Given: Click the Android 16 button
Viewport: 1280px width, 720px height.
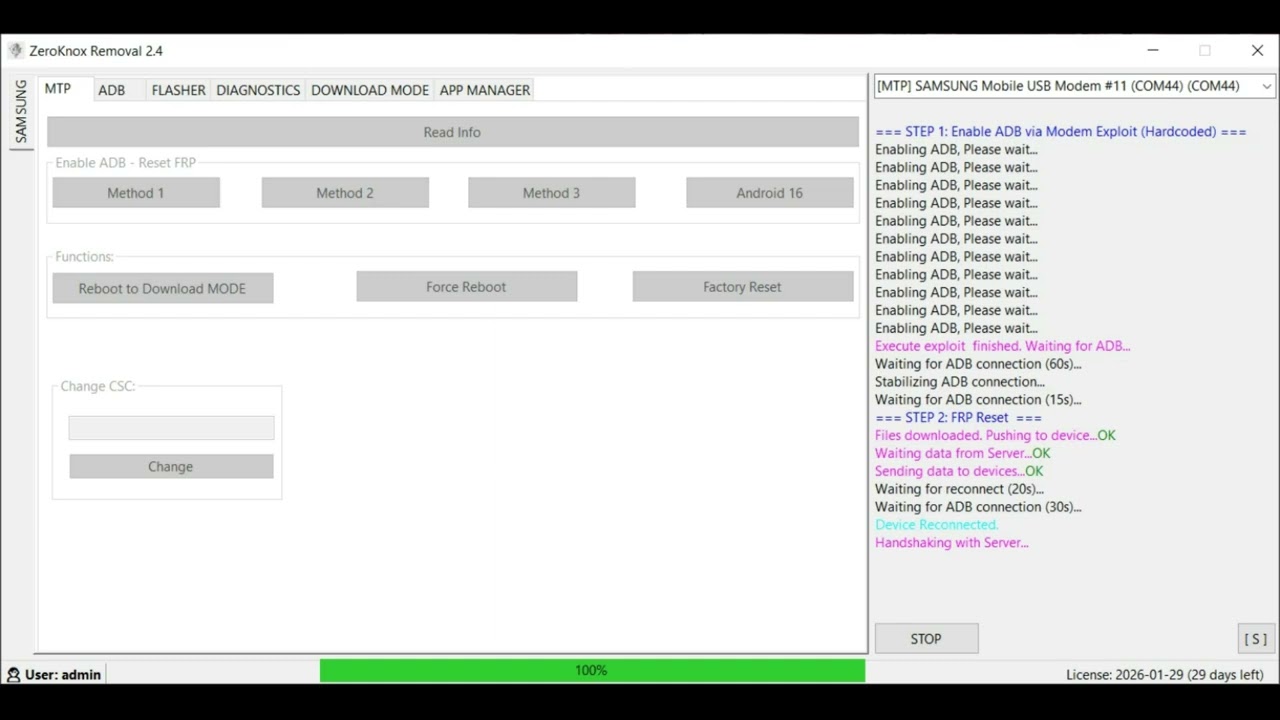Looking at the screenshot, I should (x=769, y=193).
